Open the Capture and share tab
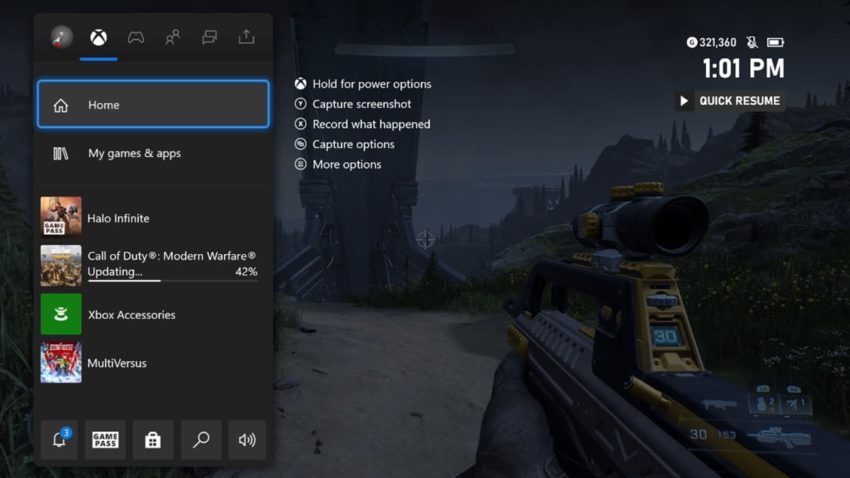This screenshot has height=478, width=850. coord(246,37)
